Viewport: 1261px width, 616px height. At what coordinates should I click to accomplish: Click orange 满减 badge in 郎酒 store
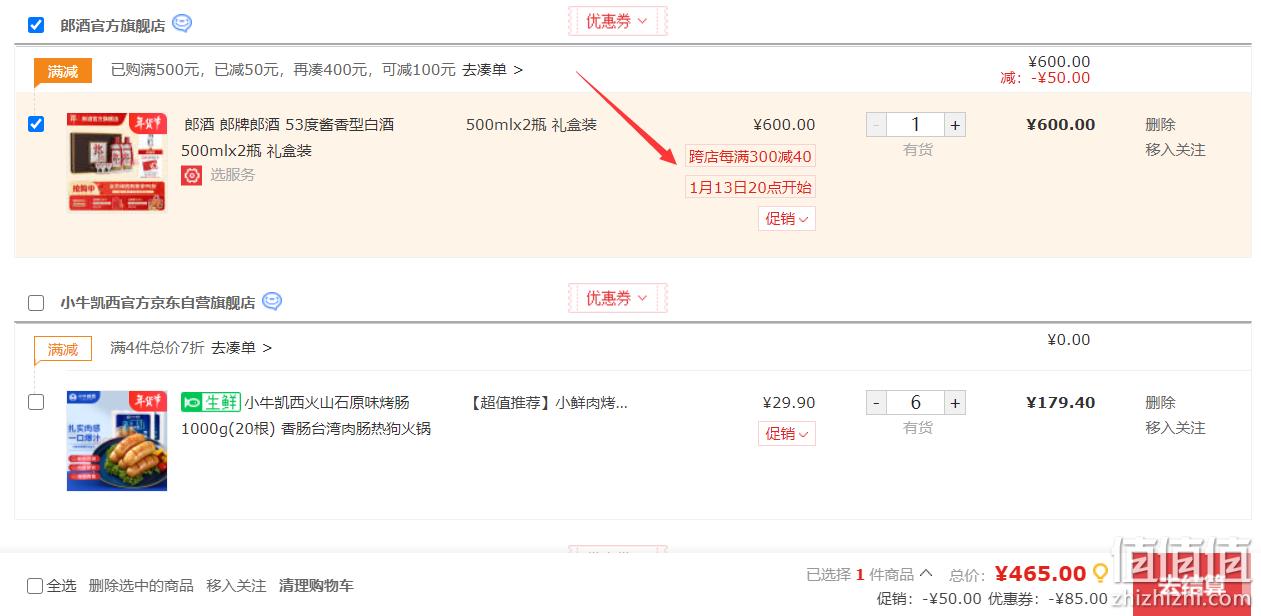63,71
